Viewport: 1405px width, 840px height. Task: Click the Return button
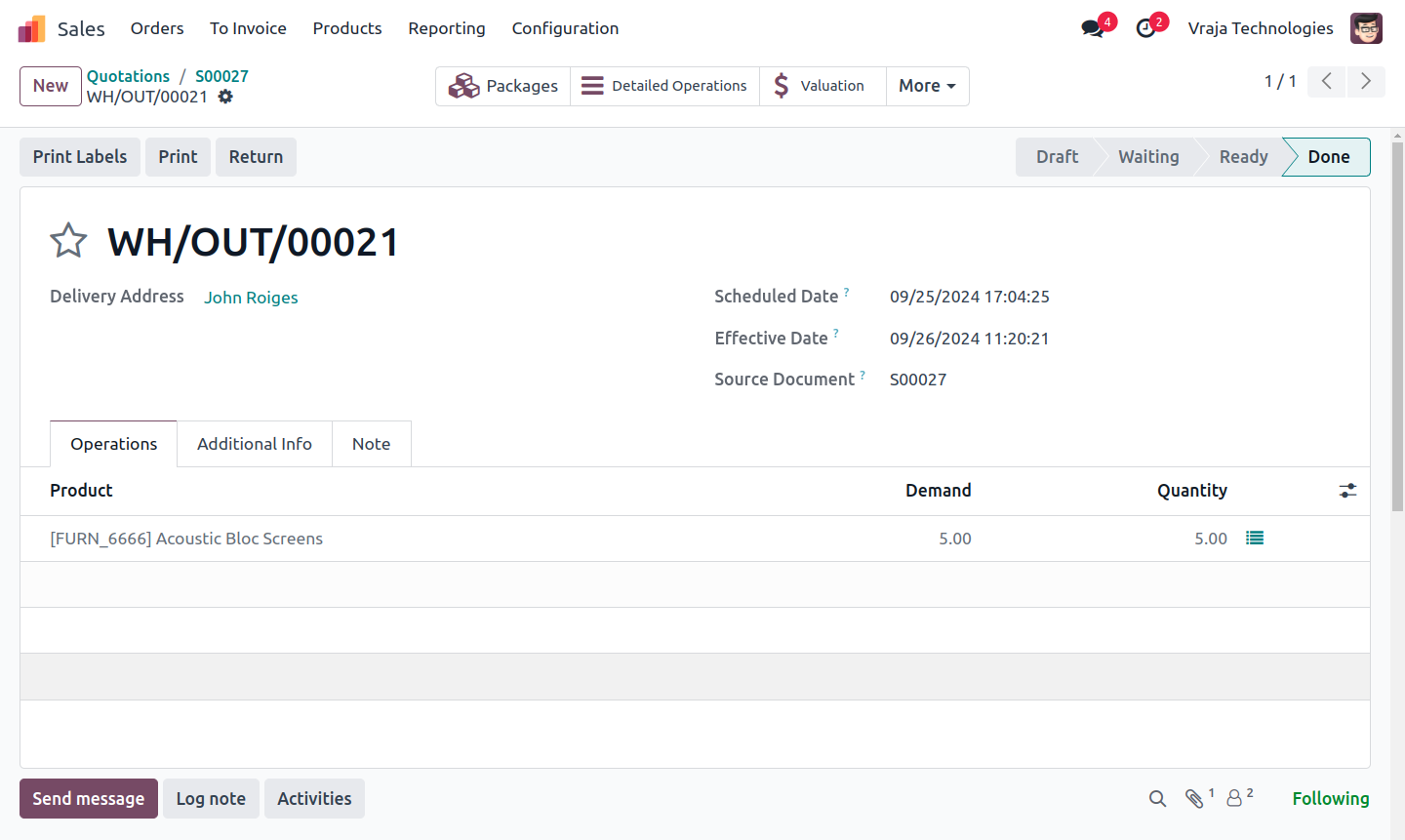tap(256, 157)
